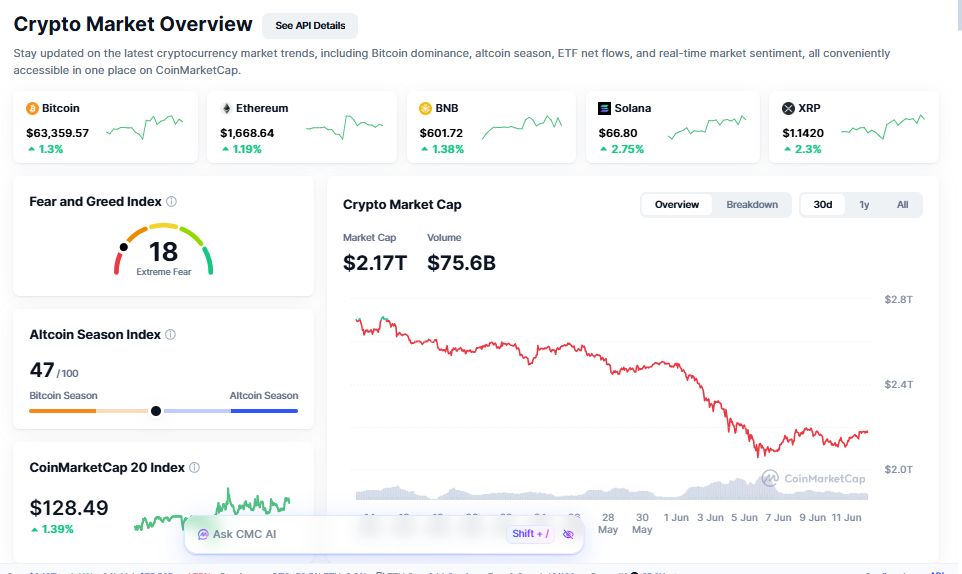Screen dimensions: 962x574
Task: Click the CoinMarketCap 20 Index mini chart
Action: coord(212,510)
